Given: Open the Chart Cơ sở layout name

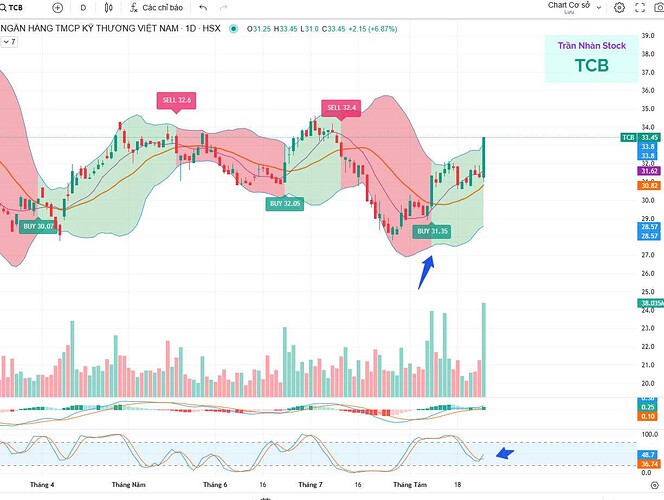Looking at the screenshot, I should coord(569,6).
